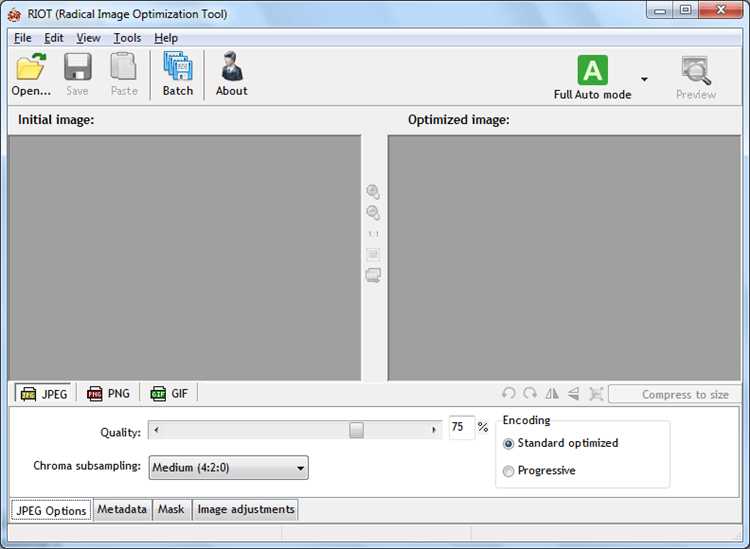Image resolution: width=750 pixels, height=549 pixels.
Task: Click the zoom out magnifier icon
Action: [x=373, y=213]
